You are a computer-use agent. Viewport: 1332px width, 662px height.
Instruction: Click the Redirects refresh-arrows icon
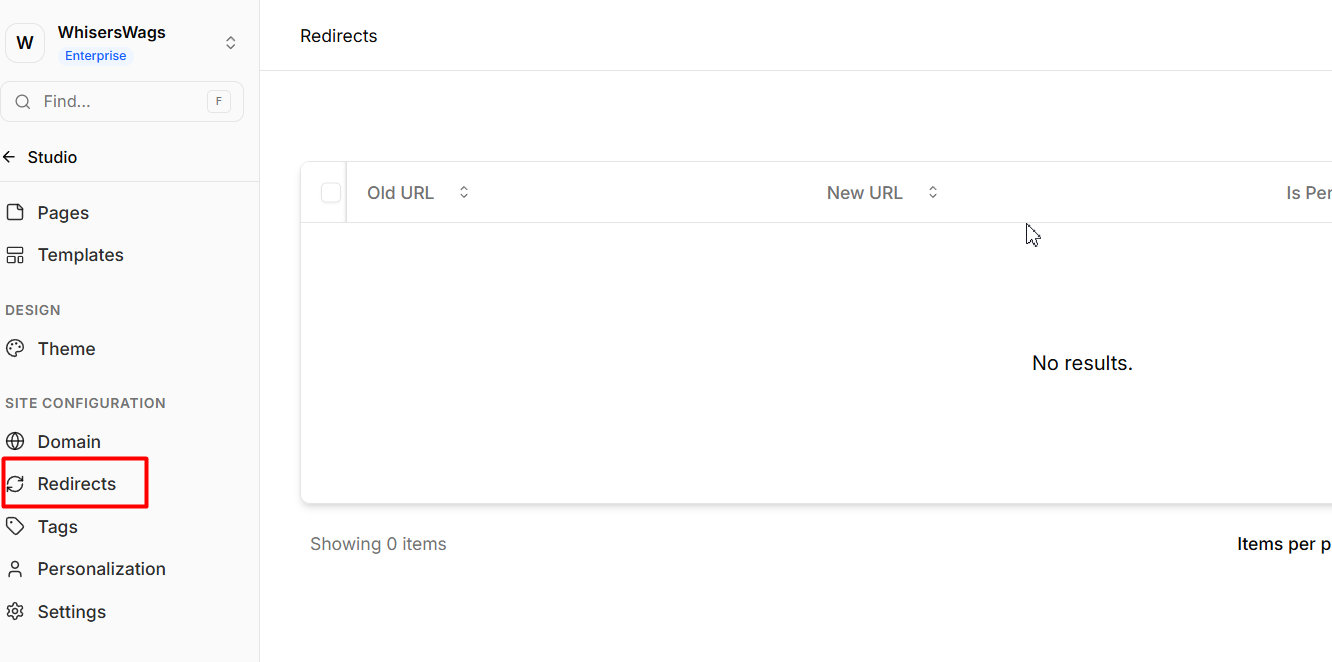(x=15, y=484)
